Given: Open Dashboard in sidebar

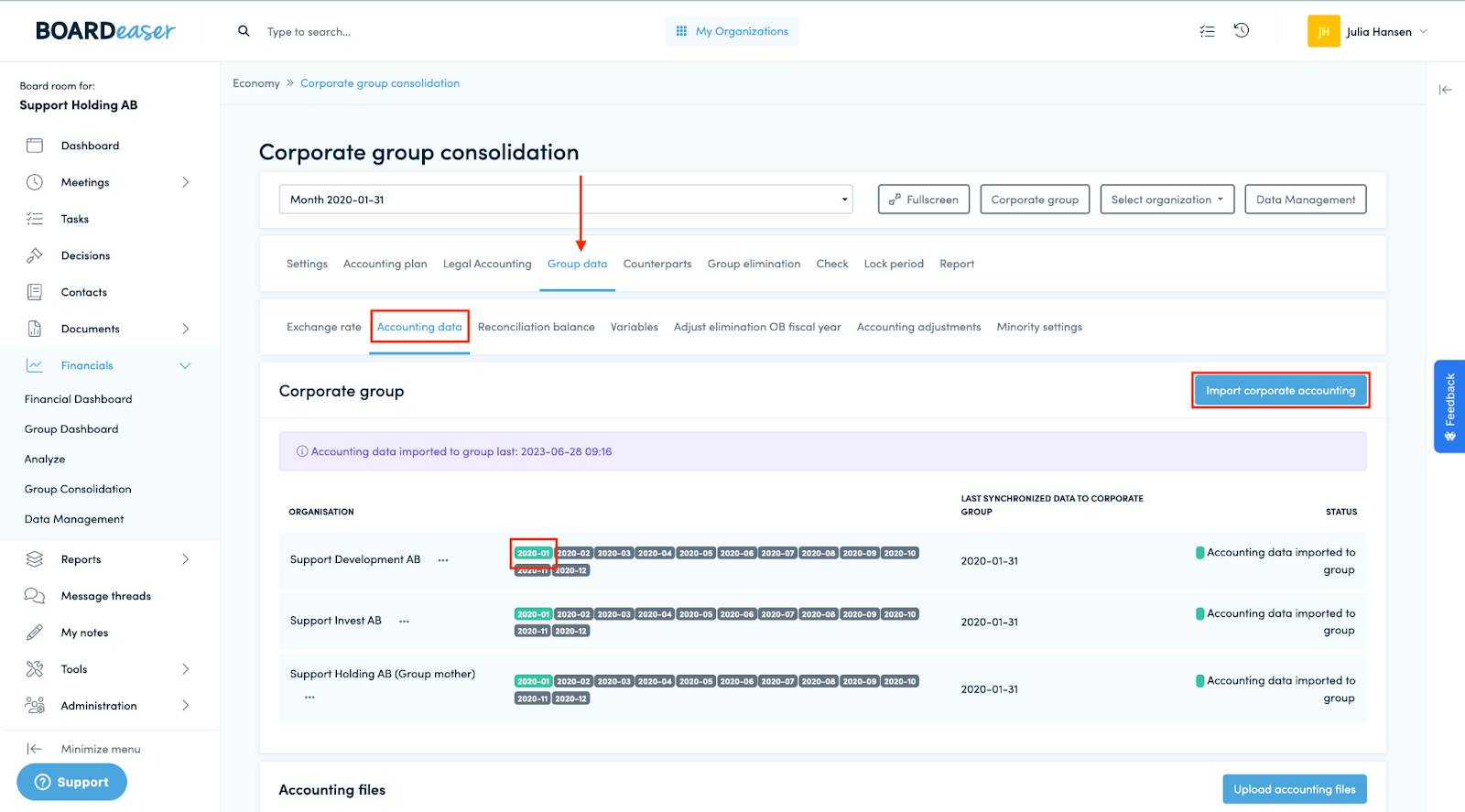Looking at the screenshot, I should click(90, 146).
